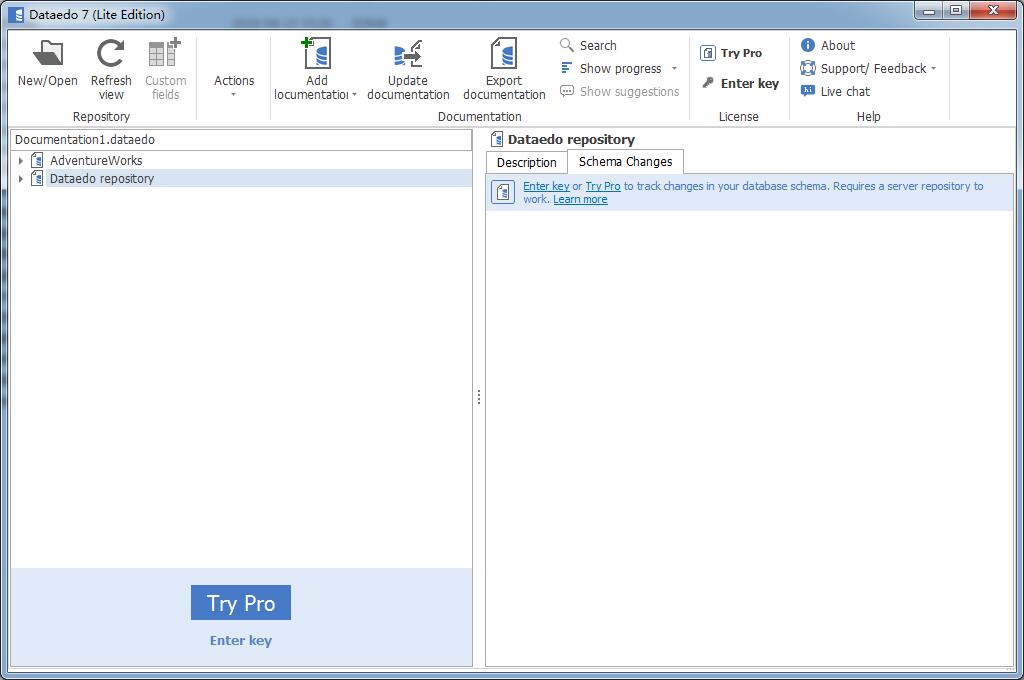Click the Show progress button
This screenshot has height=680, width=1024.
pyautogui.click(x=611, y=69)
